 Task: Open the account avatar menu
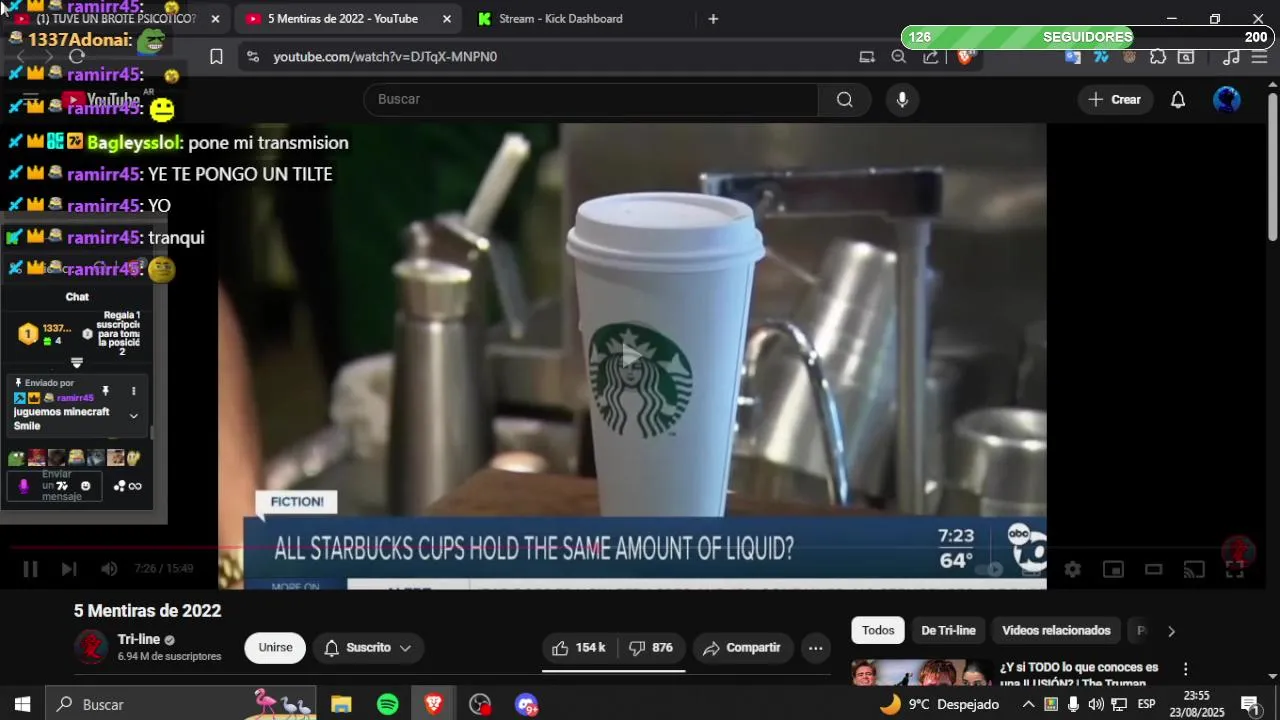click(x=1227, y=99)
